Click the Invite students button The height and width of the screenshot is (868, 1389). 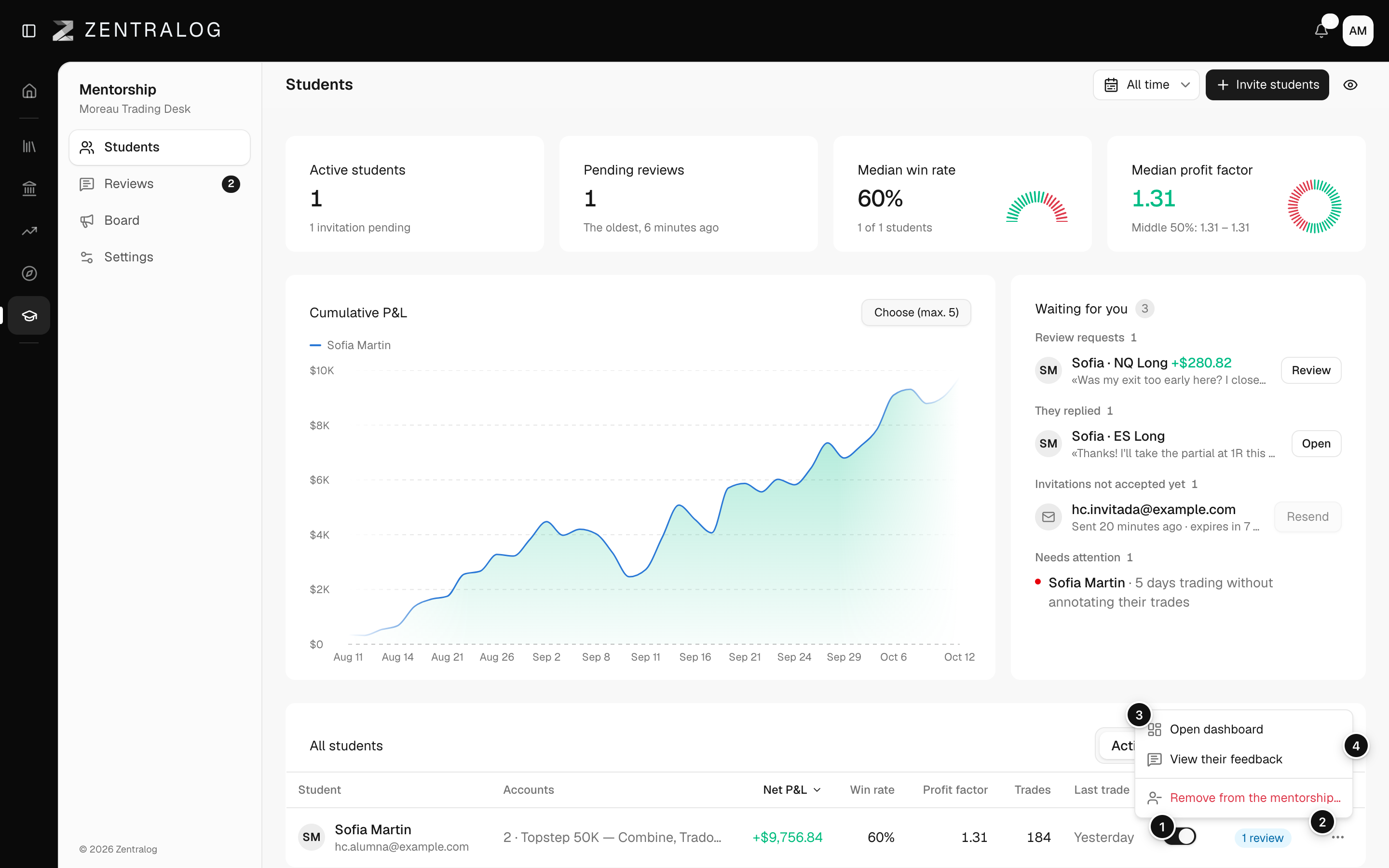[1267, 85]
